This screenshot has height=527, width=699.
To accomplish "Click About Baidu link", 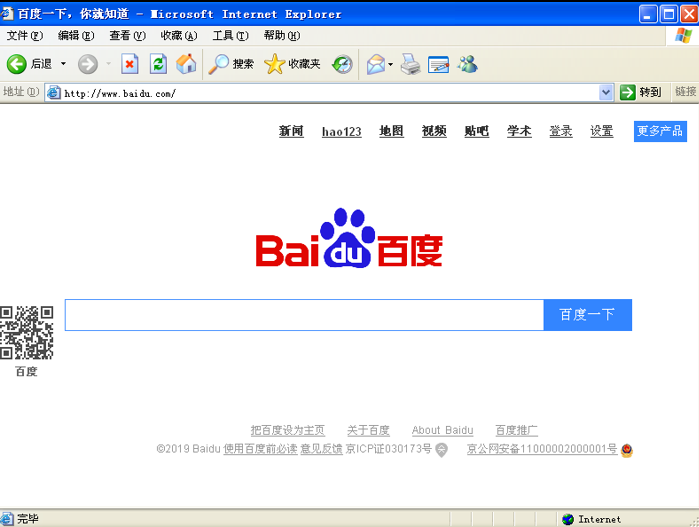I will [x=442, y=430].
